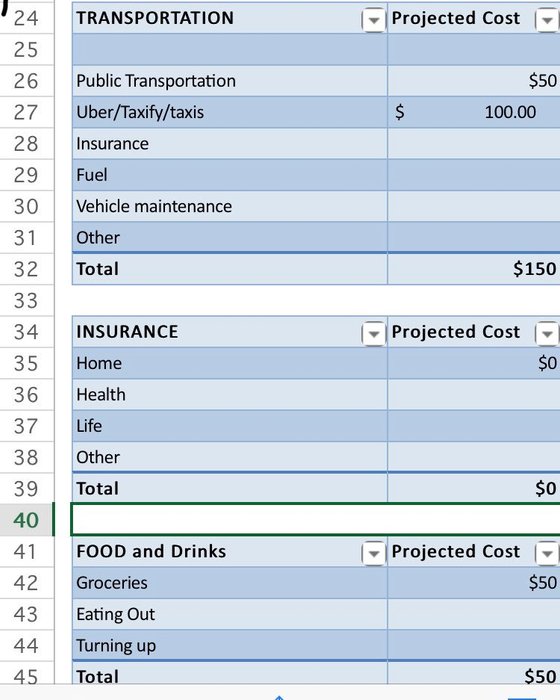Select the Uber/Taxify/taxis cell

tap(230, 112)
